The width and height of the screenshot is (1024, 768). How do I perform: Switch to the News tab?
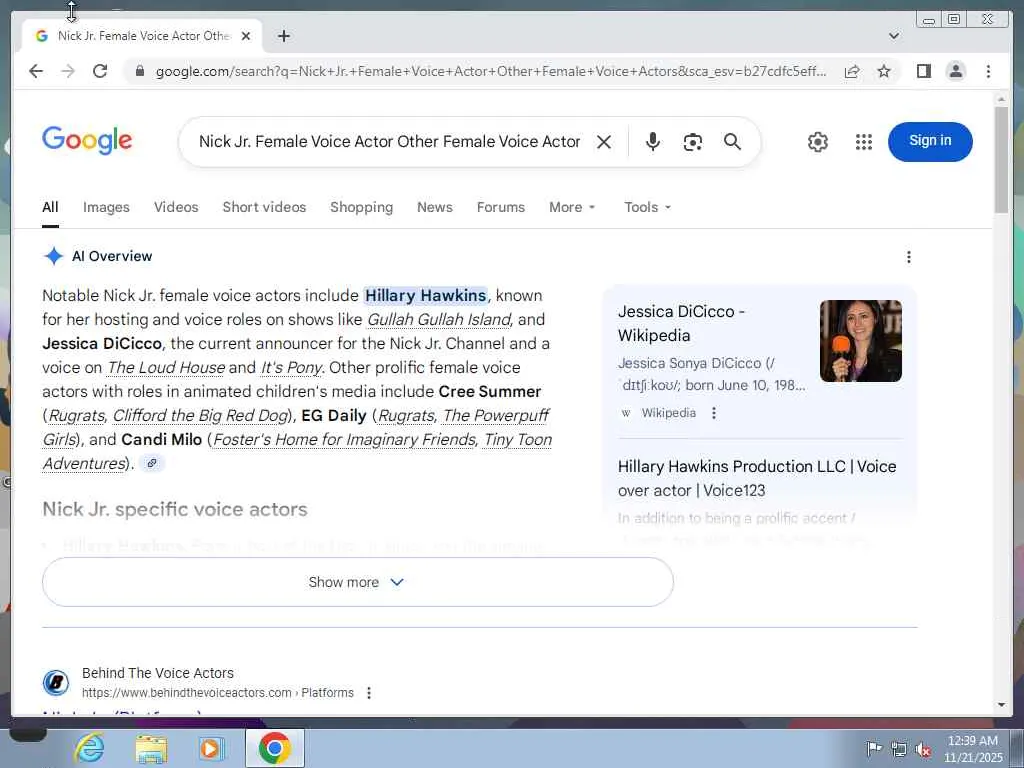[434, 207]
